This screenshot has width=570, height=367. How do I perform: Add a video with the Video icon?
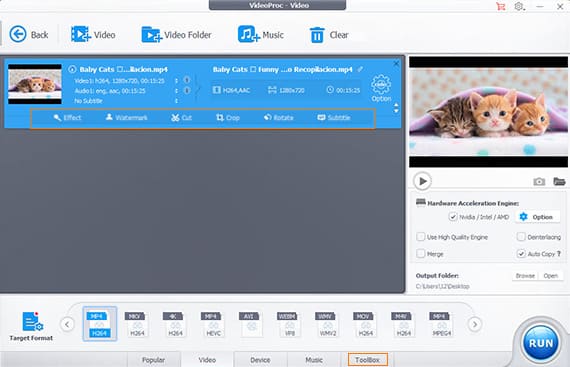[93, 35]
